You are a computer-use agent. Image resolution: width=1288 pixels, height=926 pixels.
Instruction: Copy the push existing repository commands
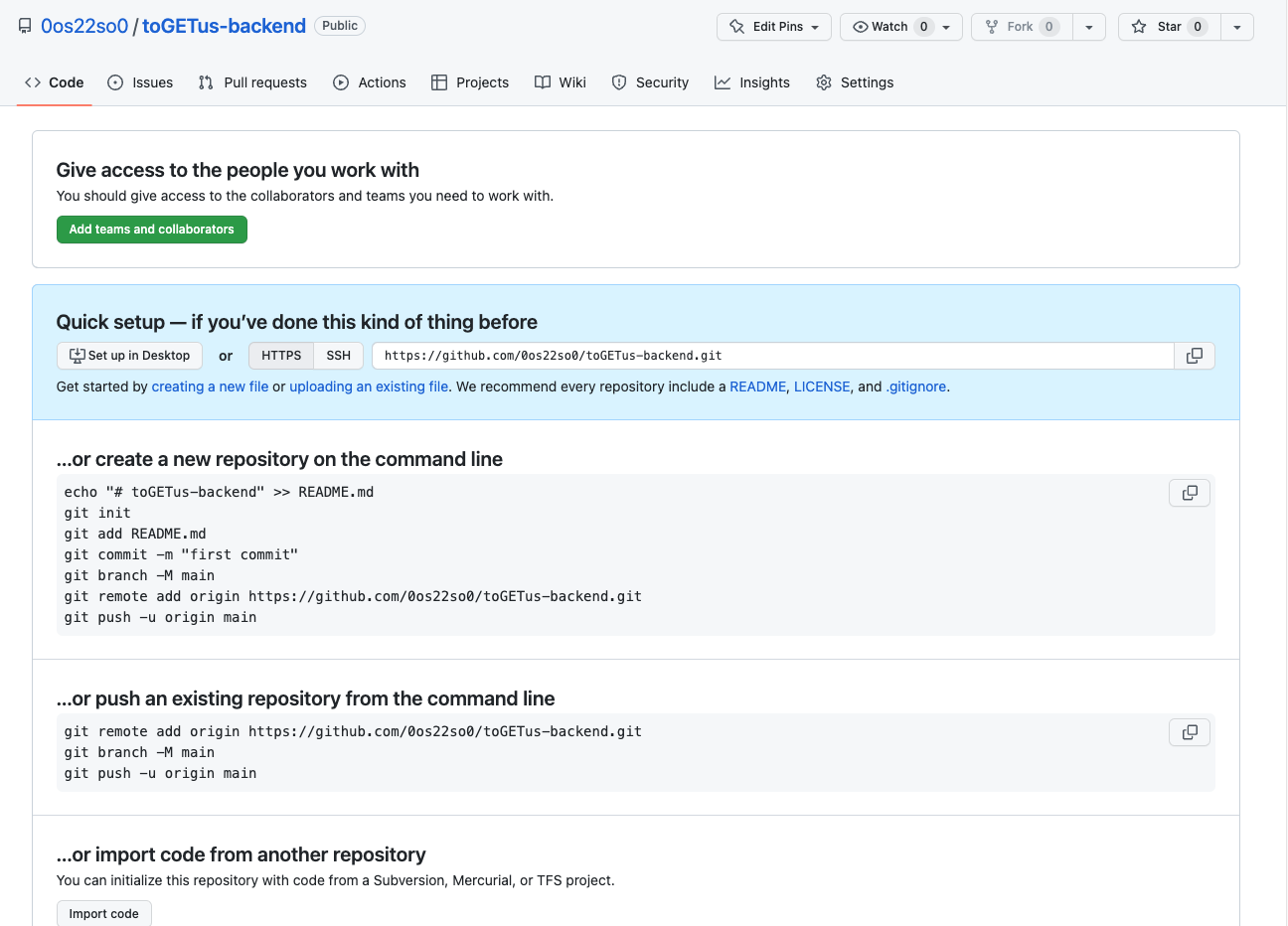coord(1190,732)
